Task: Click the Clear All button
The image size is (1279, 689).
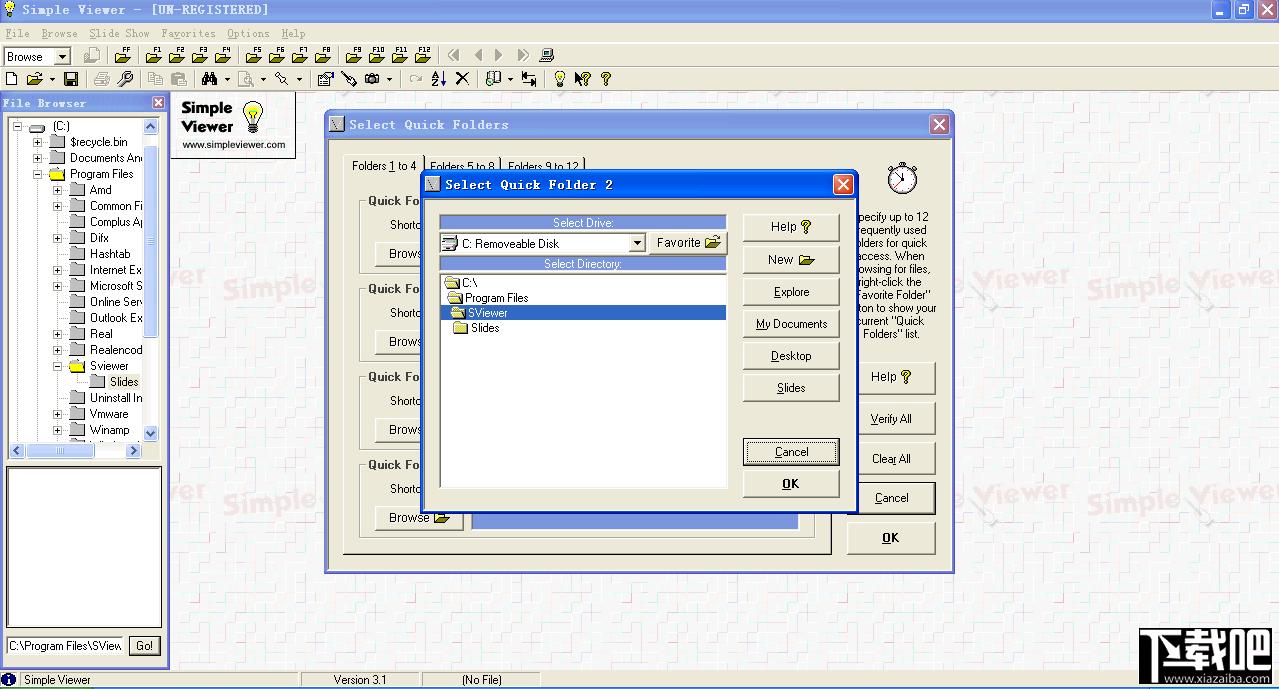Action: (x=891, y=459)
